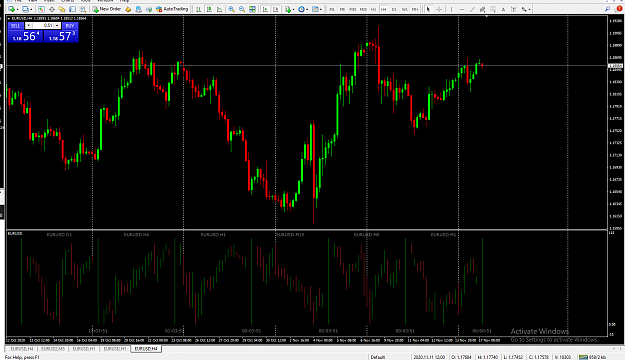Zoom in on the chart
625x360 pixels.
231,9
